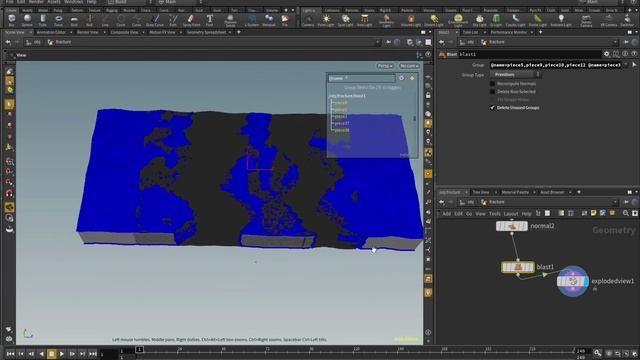The image size is (640, 360).
Task: Add an Ambient Light from the shelf
Action: 561,20
